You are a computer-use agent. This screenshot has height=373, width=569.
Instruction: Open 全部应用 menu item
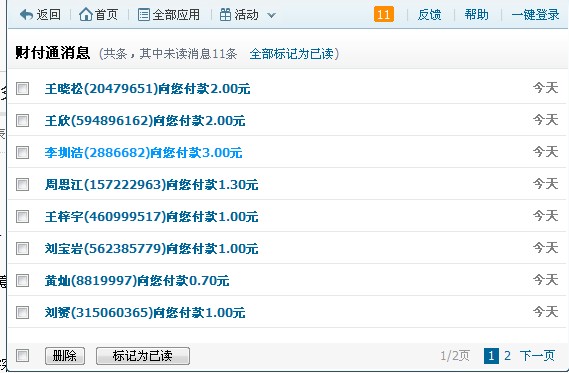tap(176, 15)
